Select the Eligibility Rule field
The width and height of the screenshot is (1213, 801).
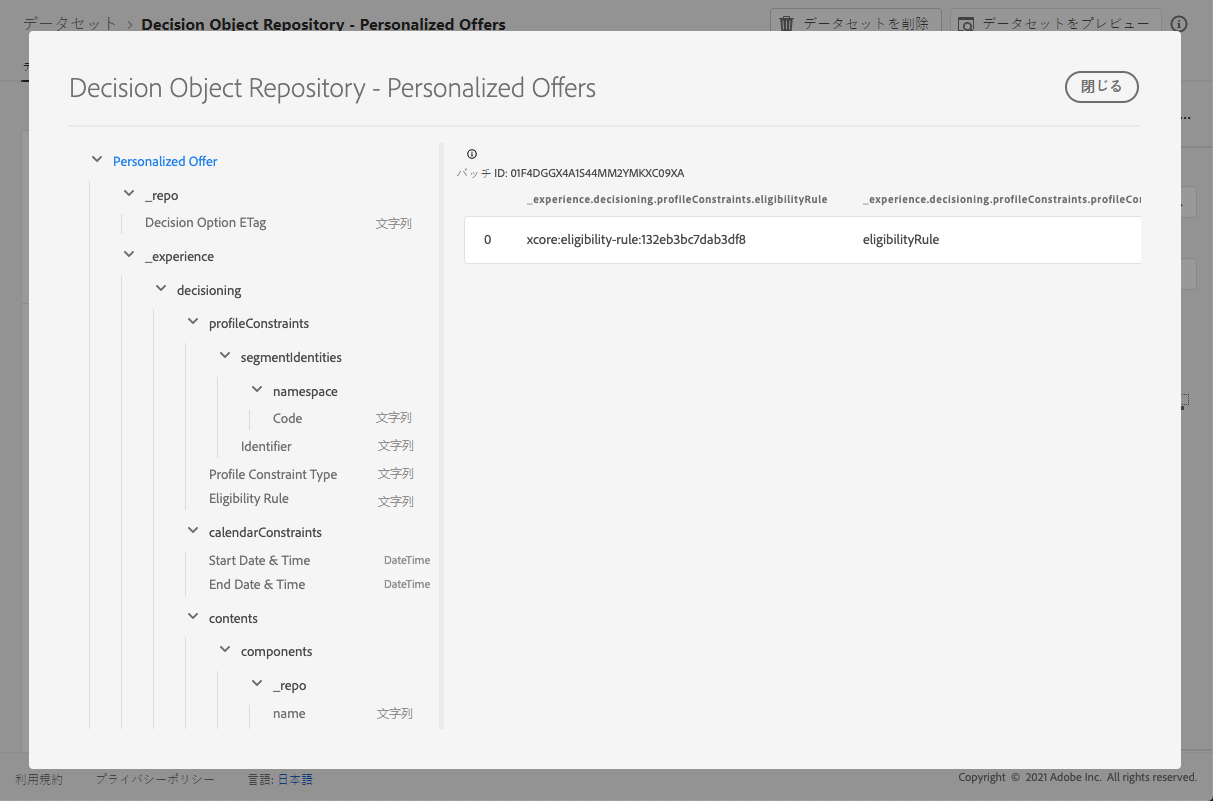tap(310, 499)
